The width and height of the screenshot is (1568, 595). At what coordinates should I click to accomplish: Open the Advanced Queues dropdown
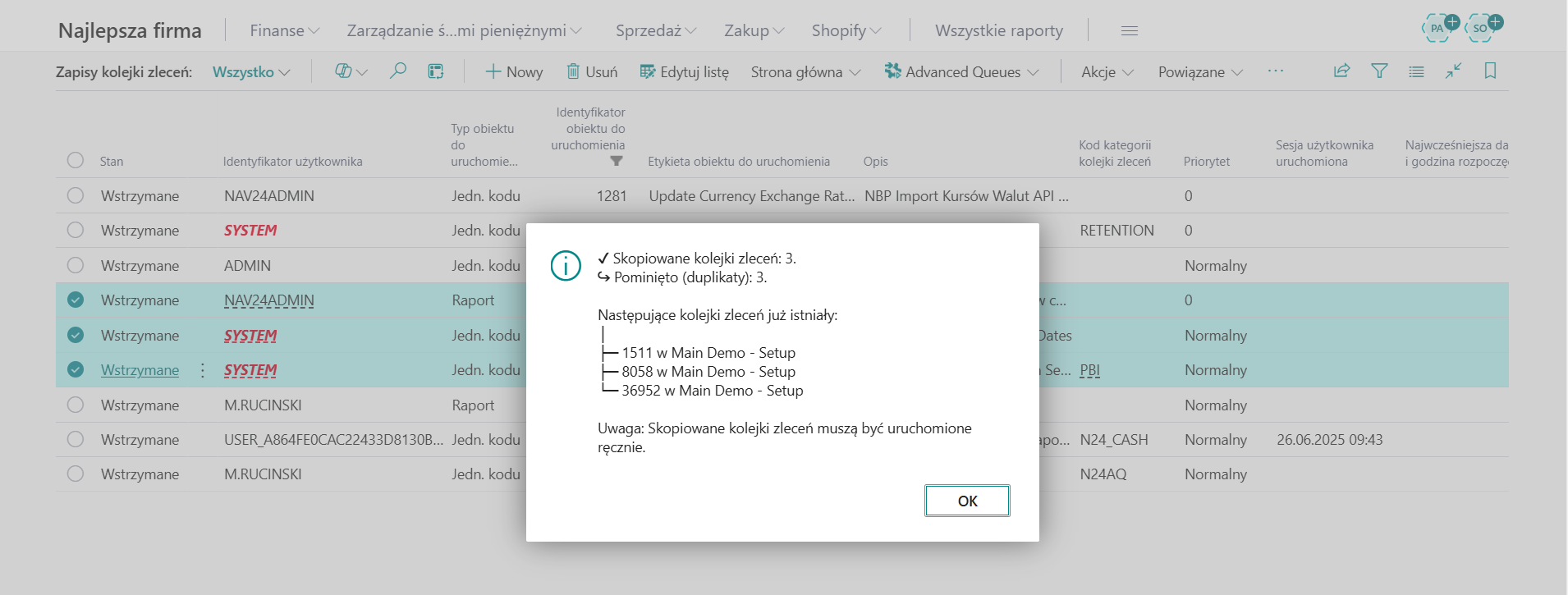click(x=962, y=72)
